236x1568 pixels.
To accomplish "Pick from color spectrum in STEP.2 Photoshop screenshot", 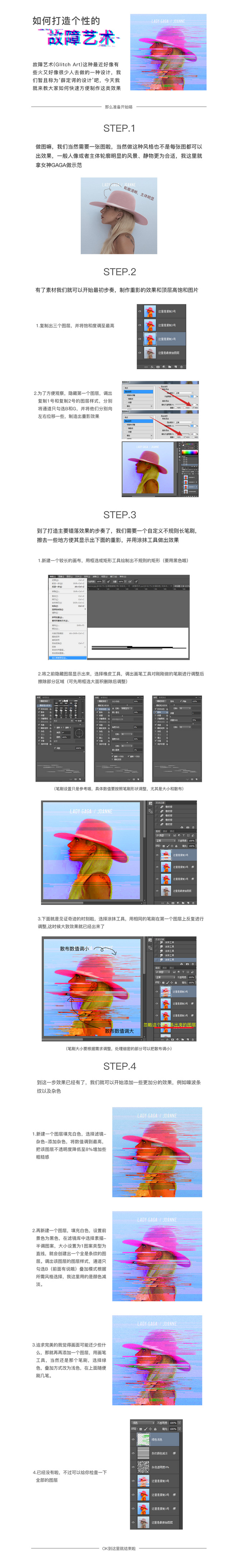I will point(190,453).
